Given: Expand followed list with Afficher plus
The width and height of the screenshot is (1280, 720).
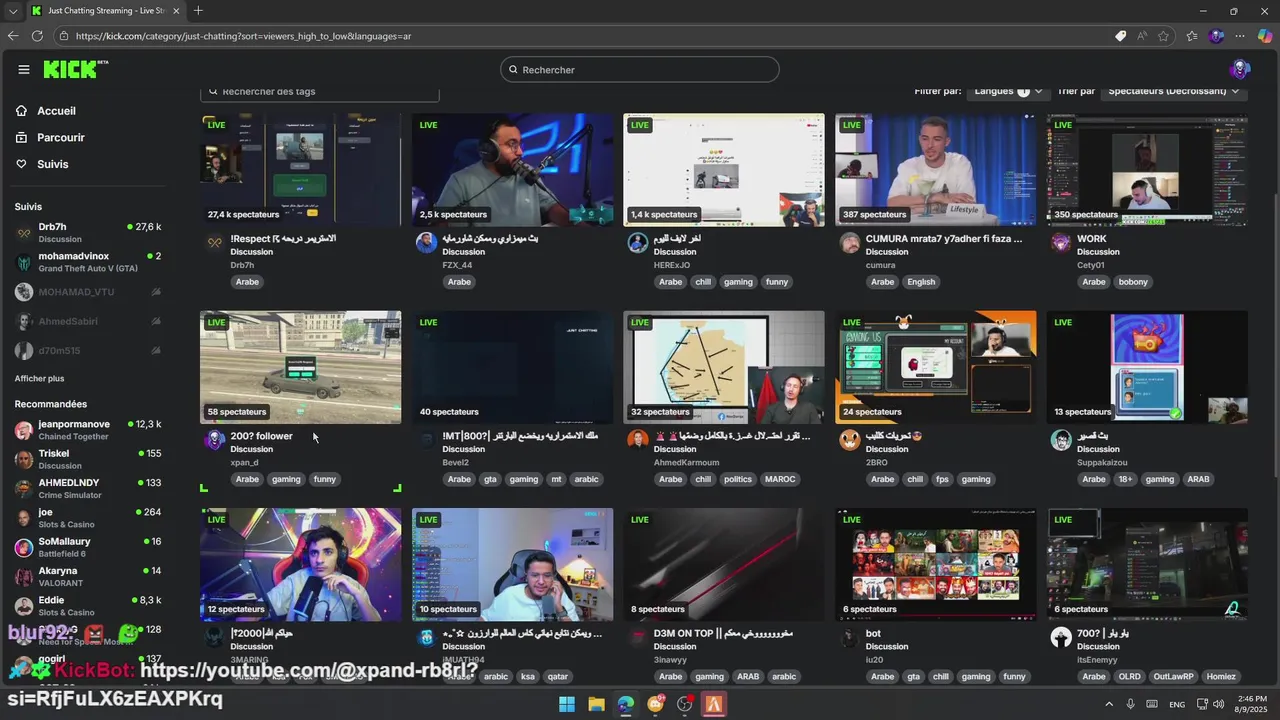Looking at the screenshot, I should point(39,379).
